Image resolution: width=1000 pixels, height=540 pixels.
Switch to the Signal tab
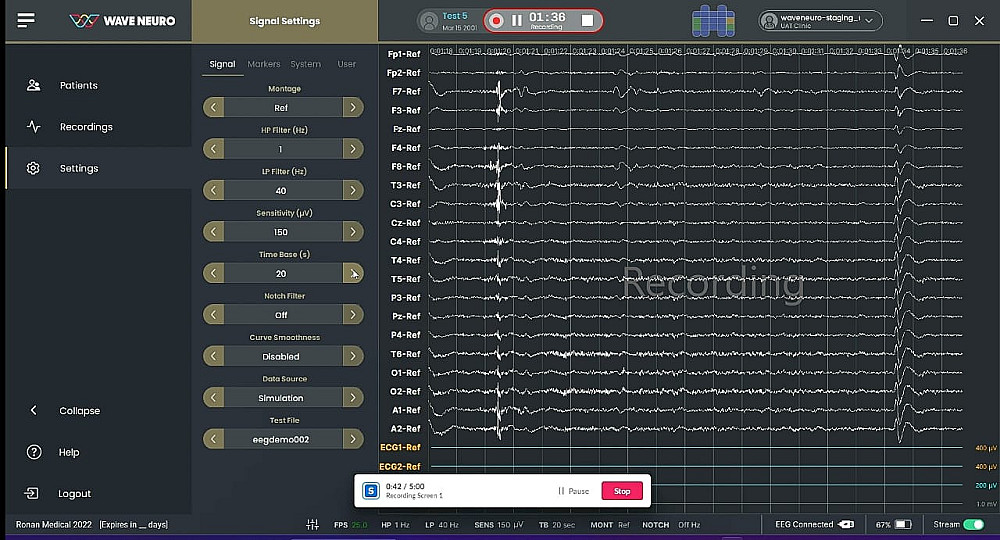click(223, 64)
